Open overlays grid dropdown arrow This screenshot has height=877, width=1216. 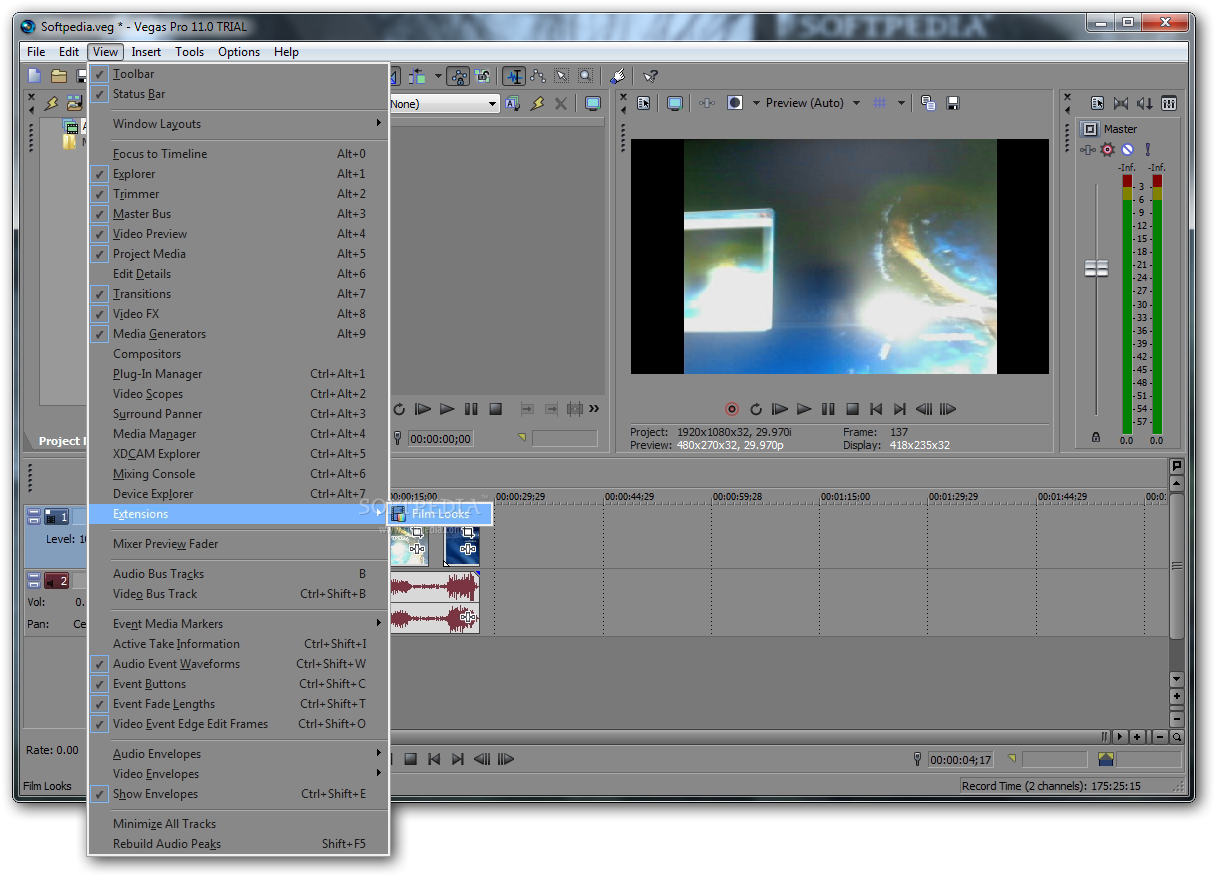coord(901,103)
